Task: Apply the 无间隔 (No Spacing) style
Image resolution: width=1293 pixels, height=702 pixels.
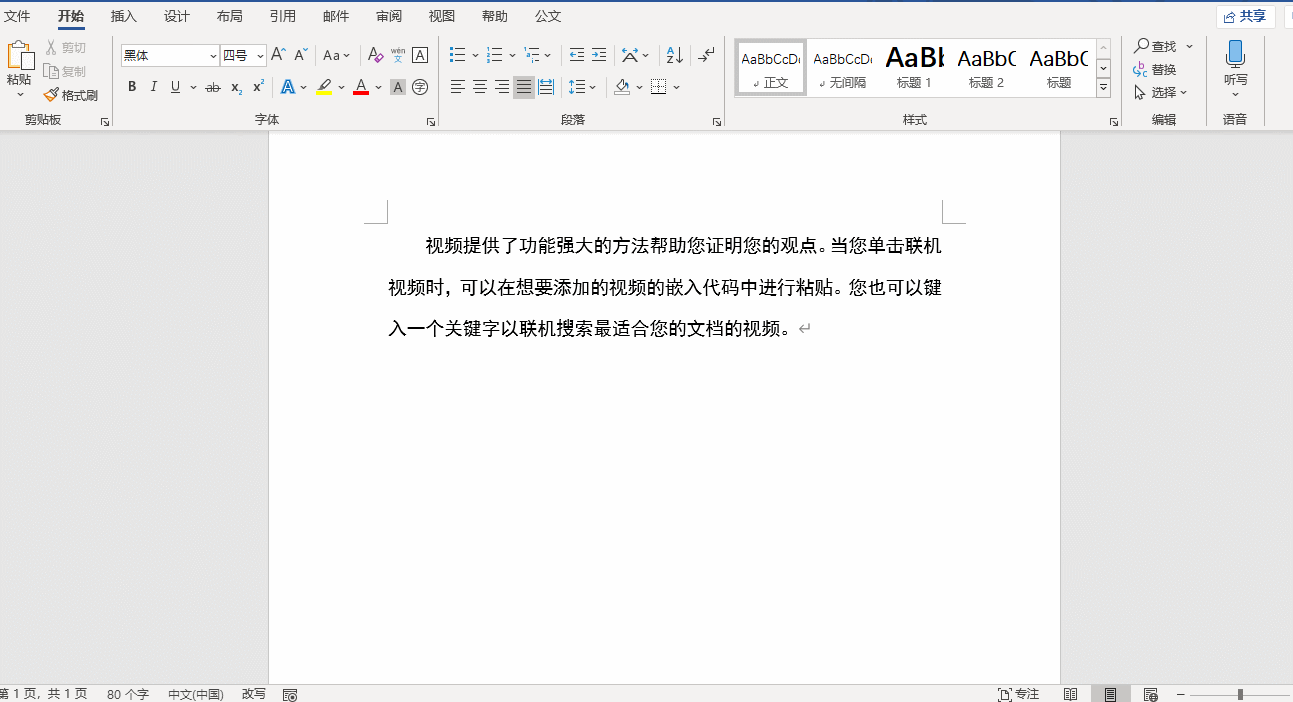Action: (842, 68)
